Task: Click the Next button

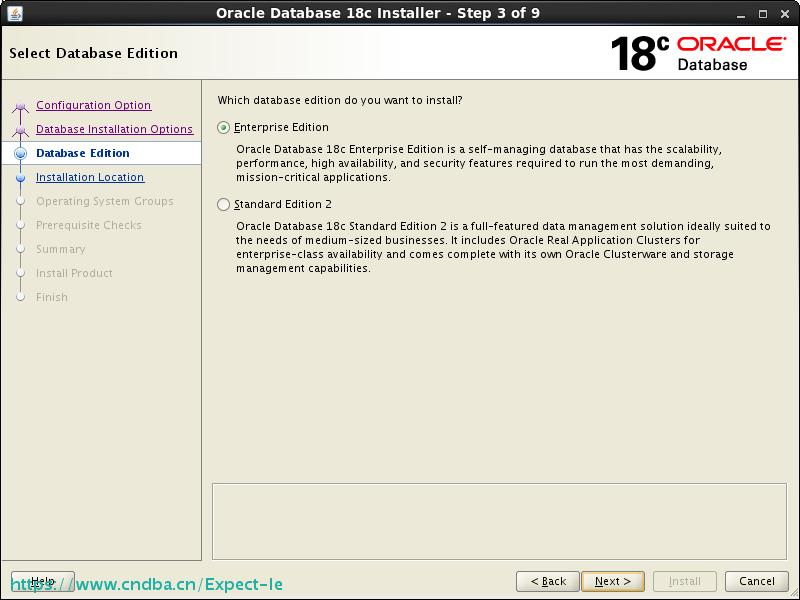Action: coord(613,581)
